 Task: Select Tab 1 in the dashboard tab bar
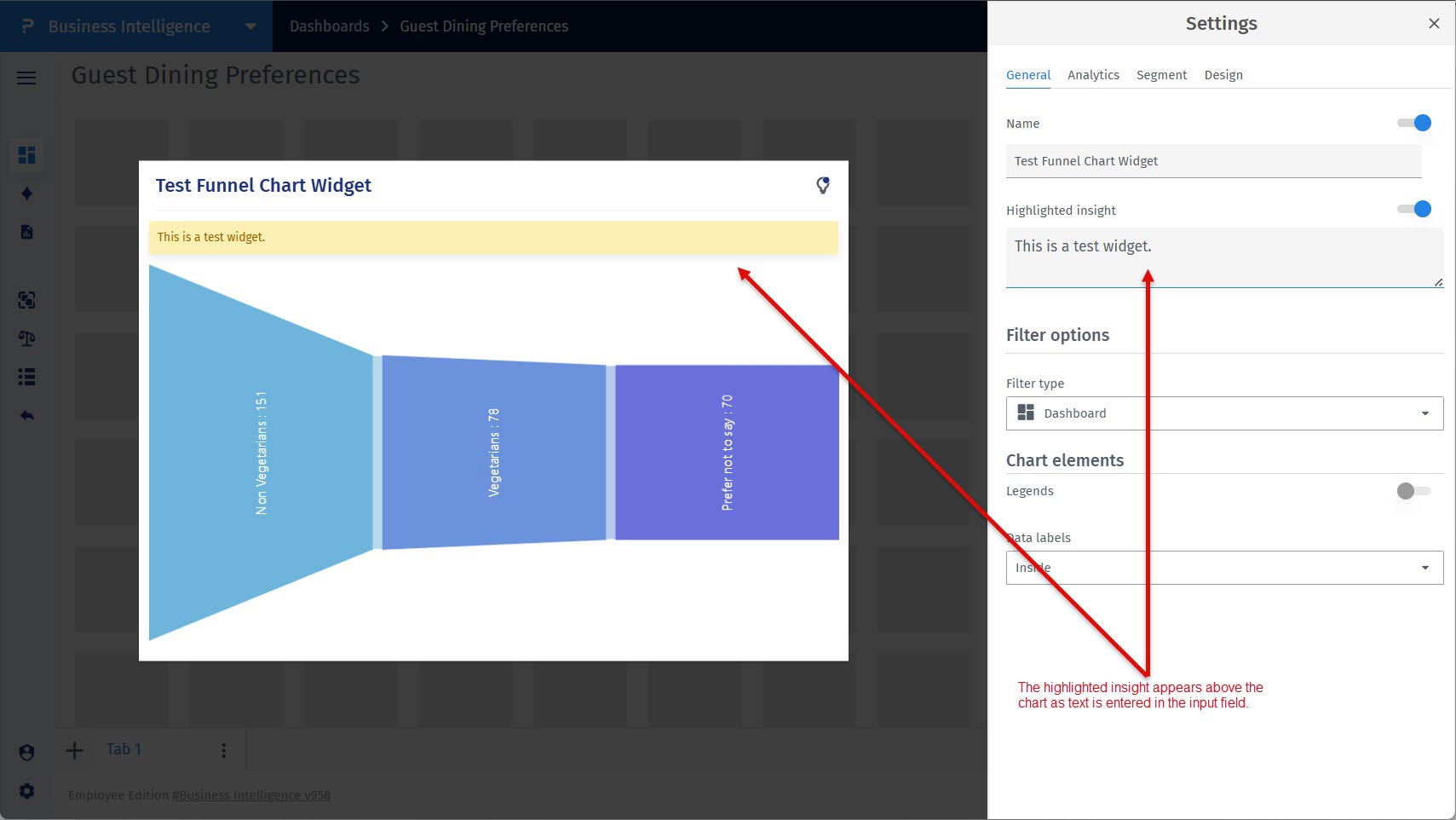coord(124,749)
